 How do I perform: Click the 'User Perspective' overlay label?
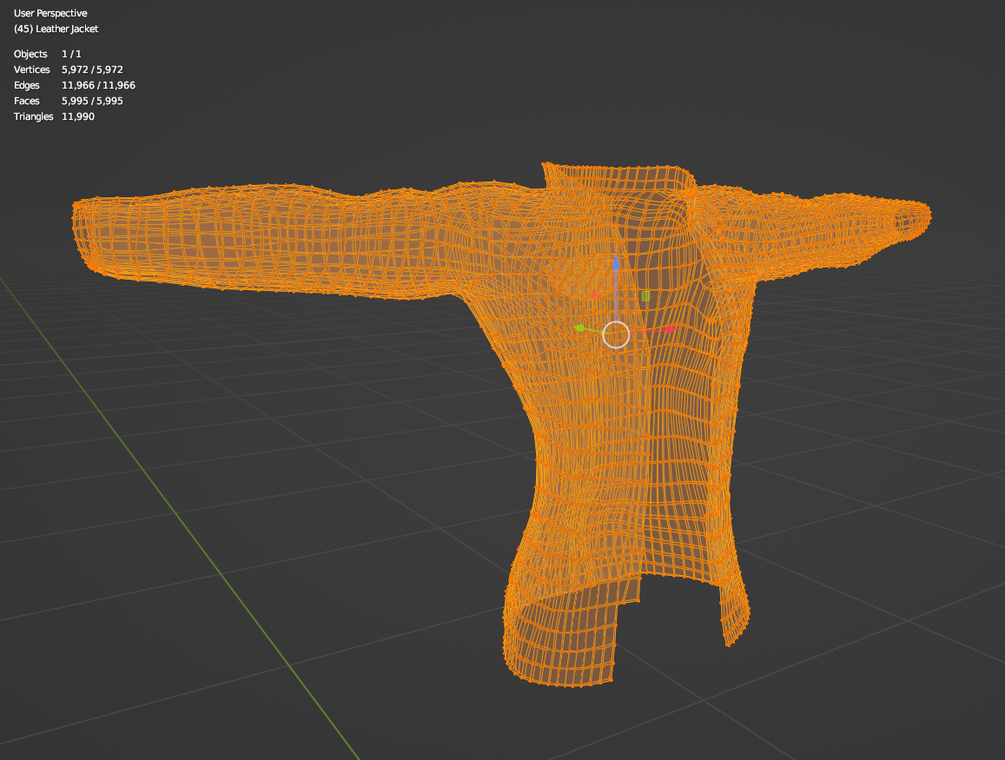pos(51,13)
